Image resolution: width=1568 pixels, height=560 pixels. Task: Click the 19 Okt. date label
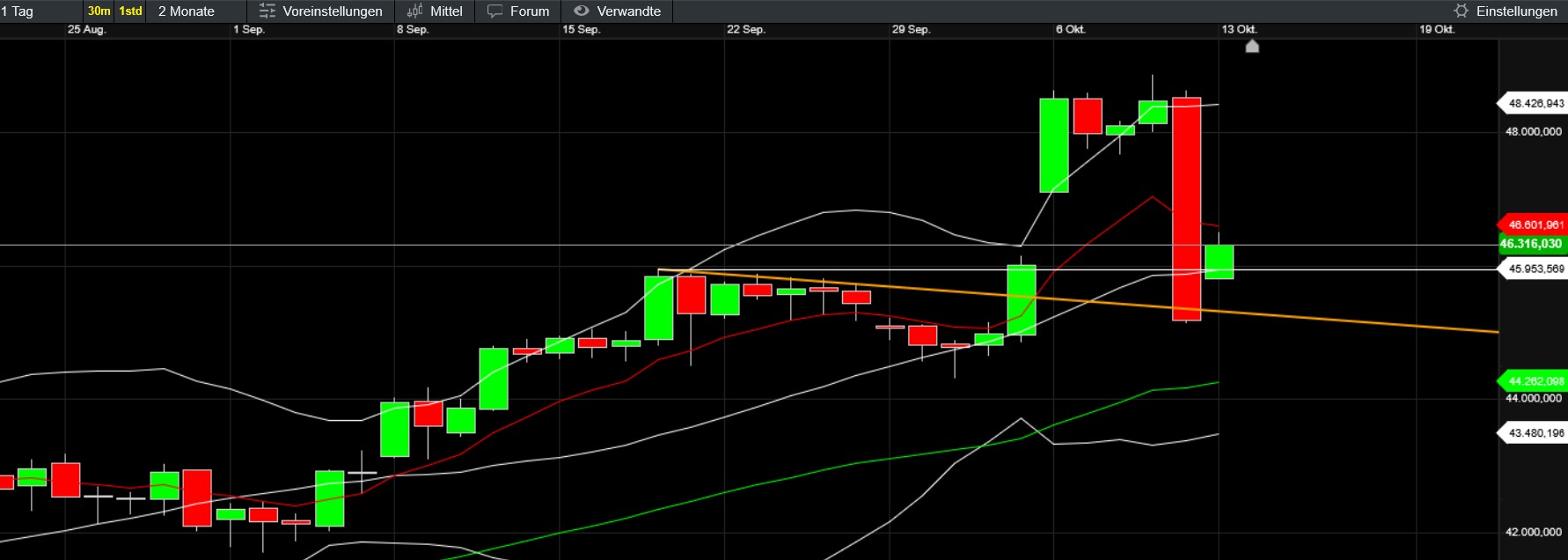click(1437, 29)
